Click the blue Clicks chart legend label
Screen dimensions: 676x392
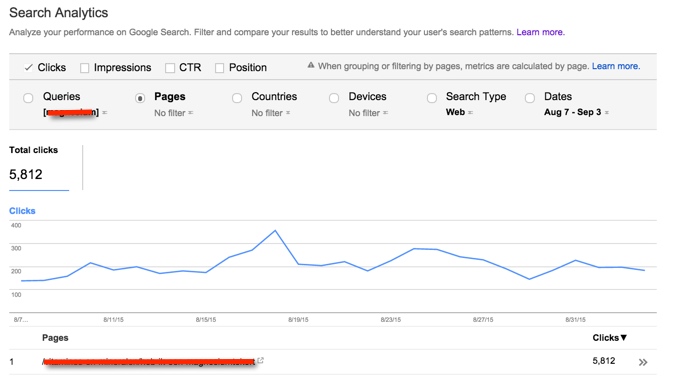click(x=22, y=211)
